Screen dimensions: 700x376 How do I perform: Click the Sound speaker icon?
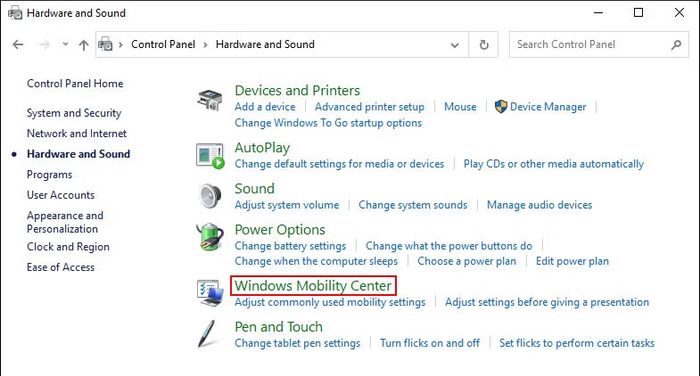(x=210, y=196)
